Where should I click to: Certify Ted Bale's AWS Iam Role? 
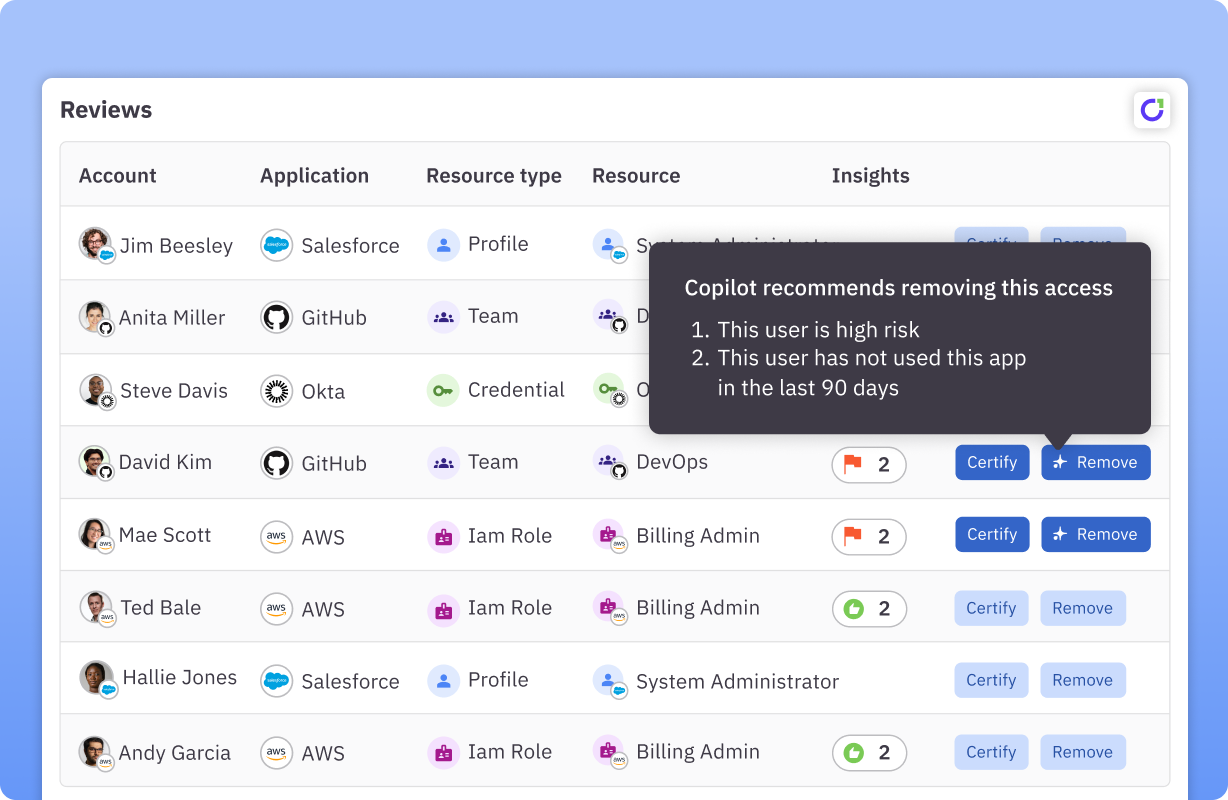pos(991,609)
